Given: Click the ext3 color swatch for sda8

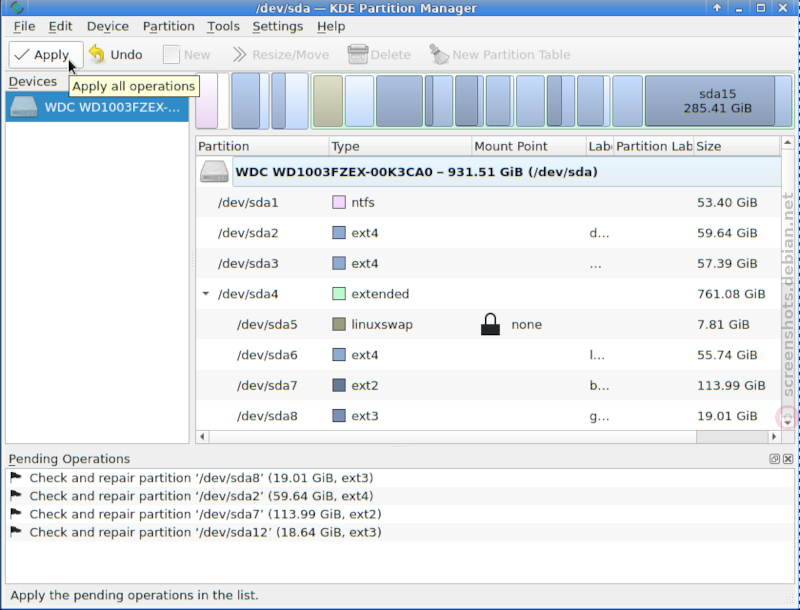Looking at the screenshot, I should click(x=339, y=416).
